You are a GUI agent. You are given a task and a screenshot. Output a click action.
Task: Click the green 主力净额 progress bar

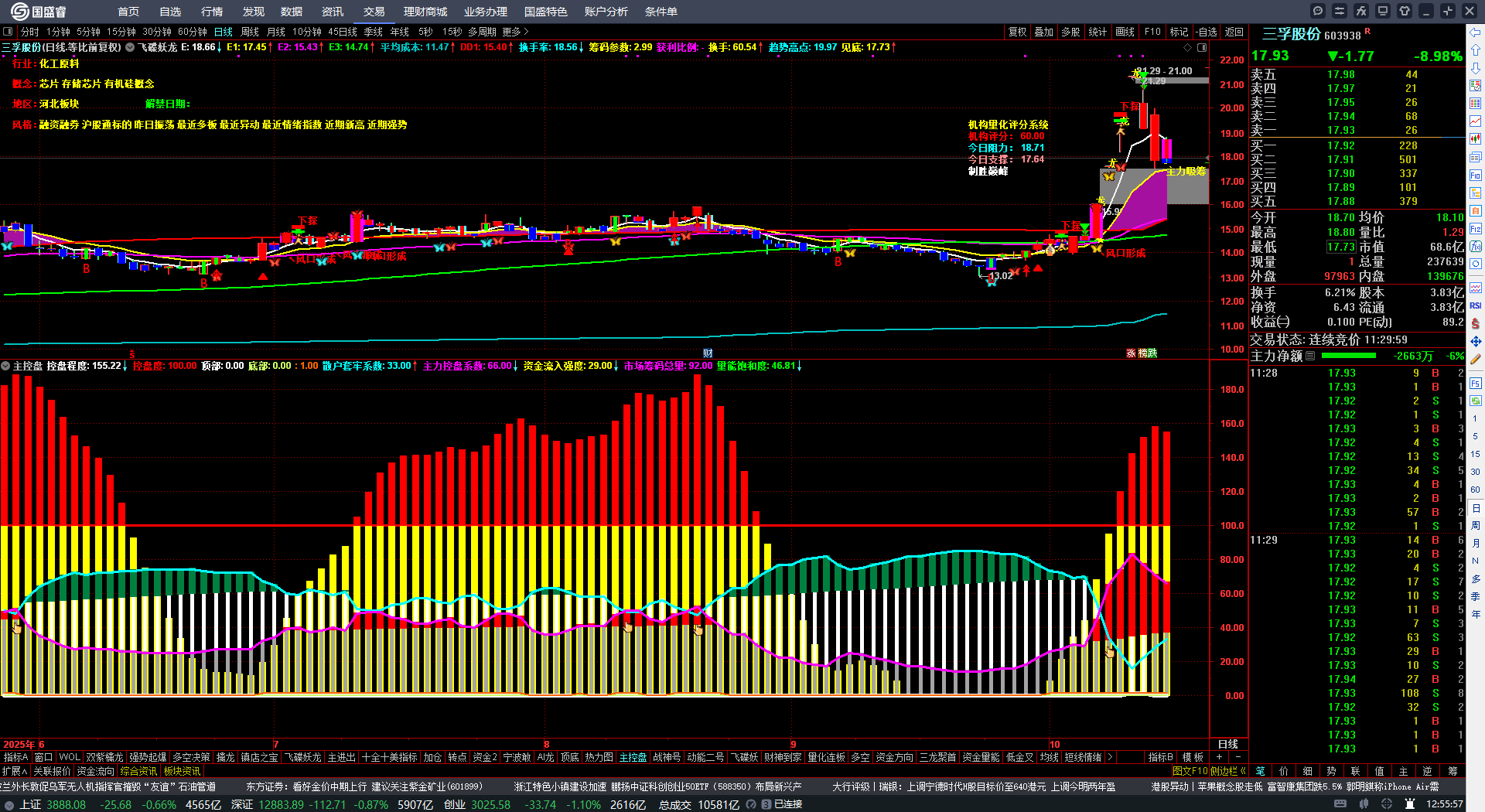point(1349,356)
